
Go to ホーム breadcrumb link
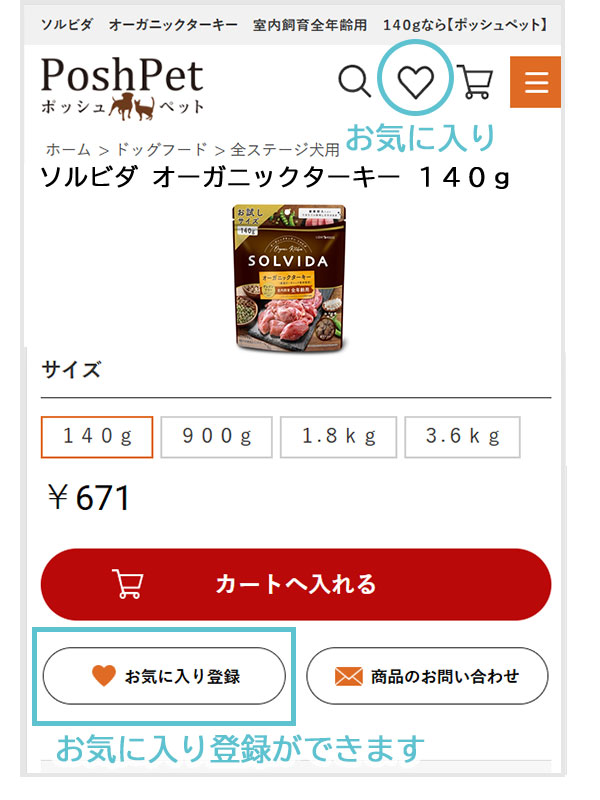click(68, 149)
